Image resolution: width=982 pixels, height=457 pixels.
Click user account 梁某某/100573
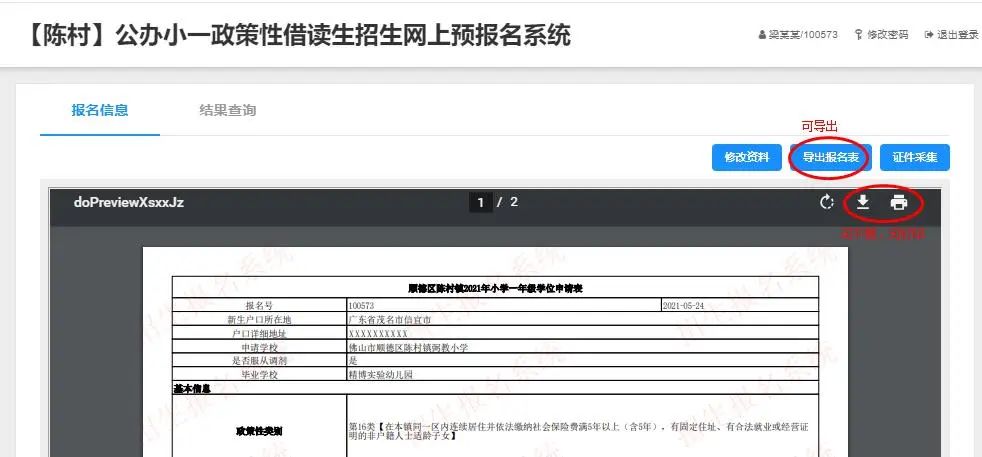tap(798, 35)
